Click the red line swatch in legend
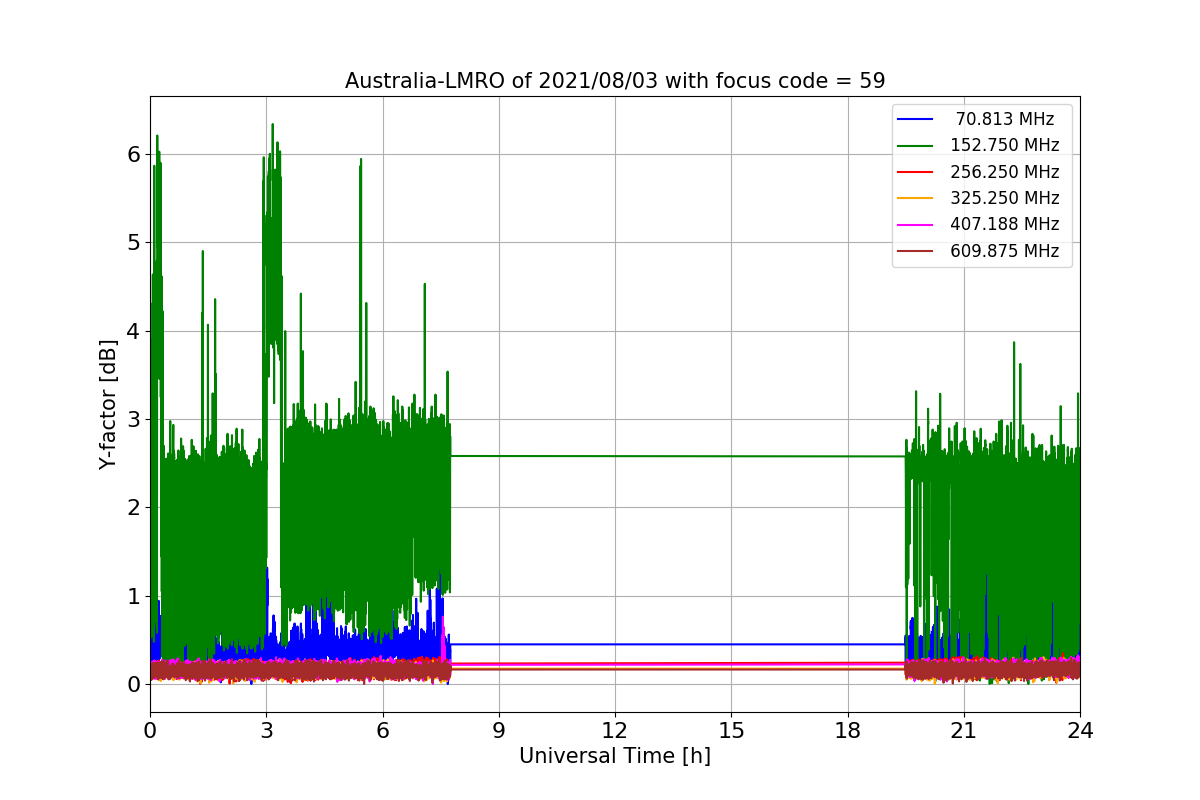Viewport: 1200px width, 800px height. coord(916,172)
